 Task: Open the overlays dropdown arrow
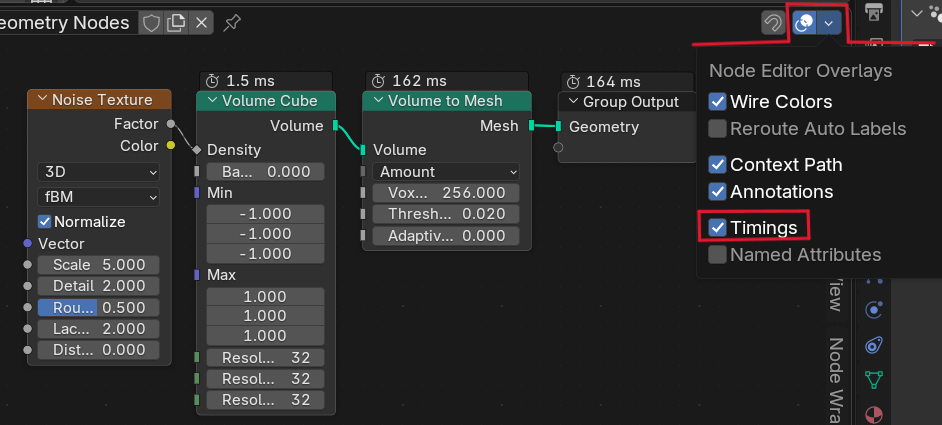(829, 23)
